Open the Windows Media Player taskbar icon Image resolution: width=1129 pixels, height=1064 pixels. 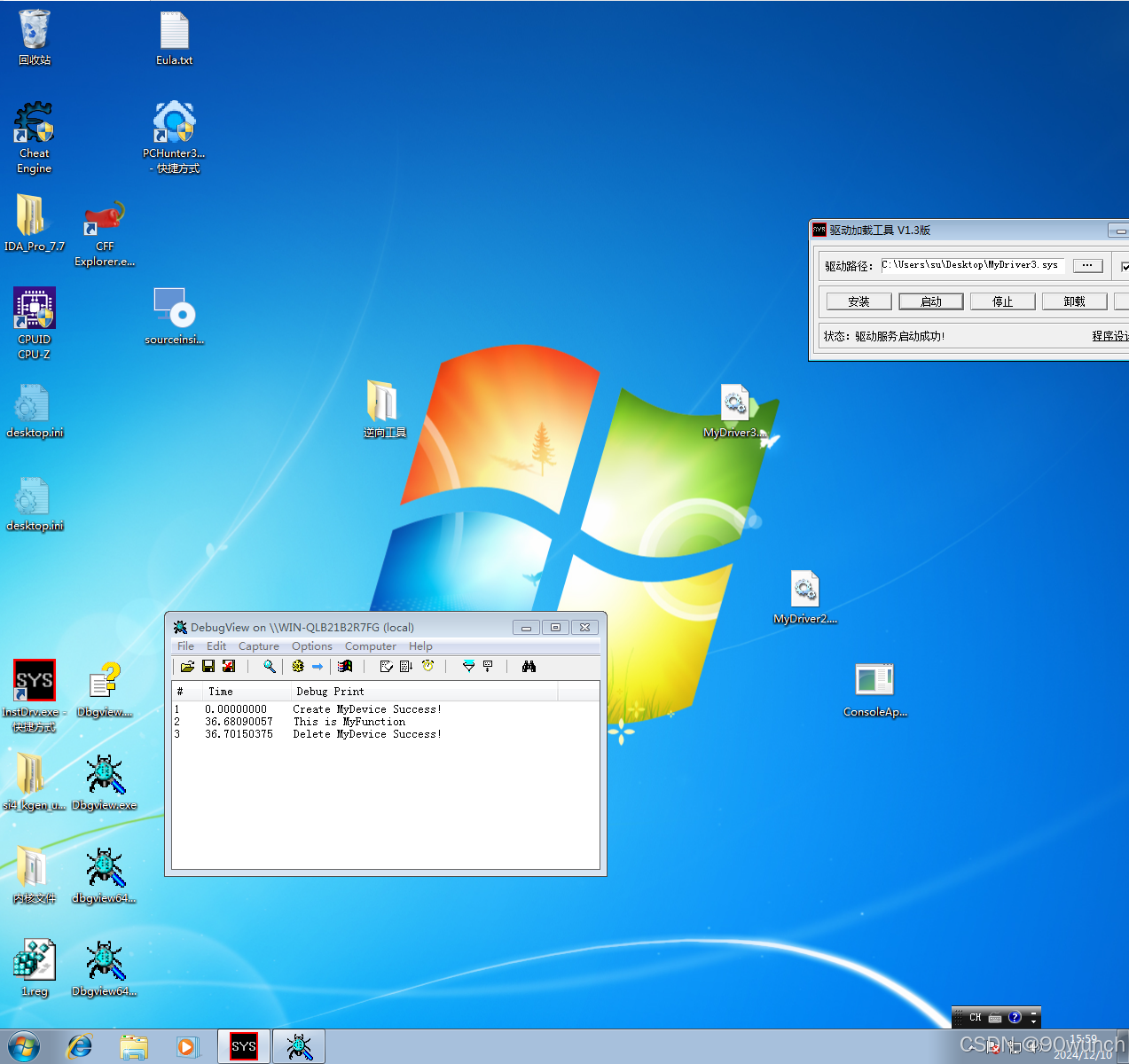(187, 1047)
